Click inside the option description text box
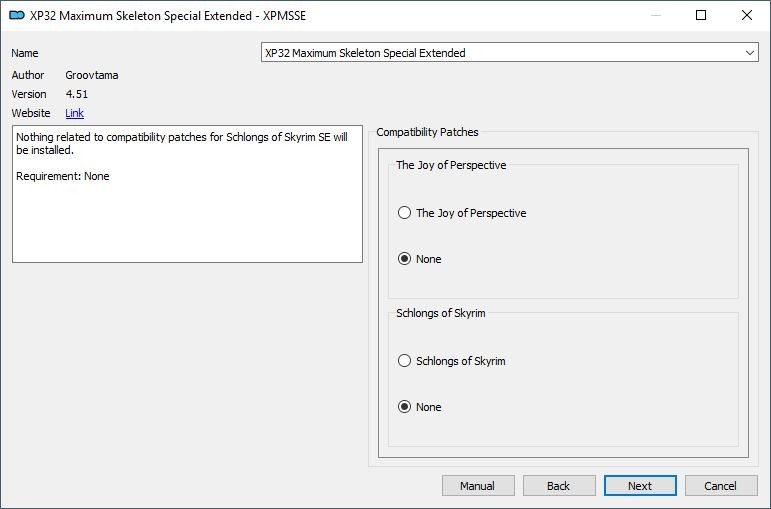 (x=187, y=194)
